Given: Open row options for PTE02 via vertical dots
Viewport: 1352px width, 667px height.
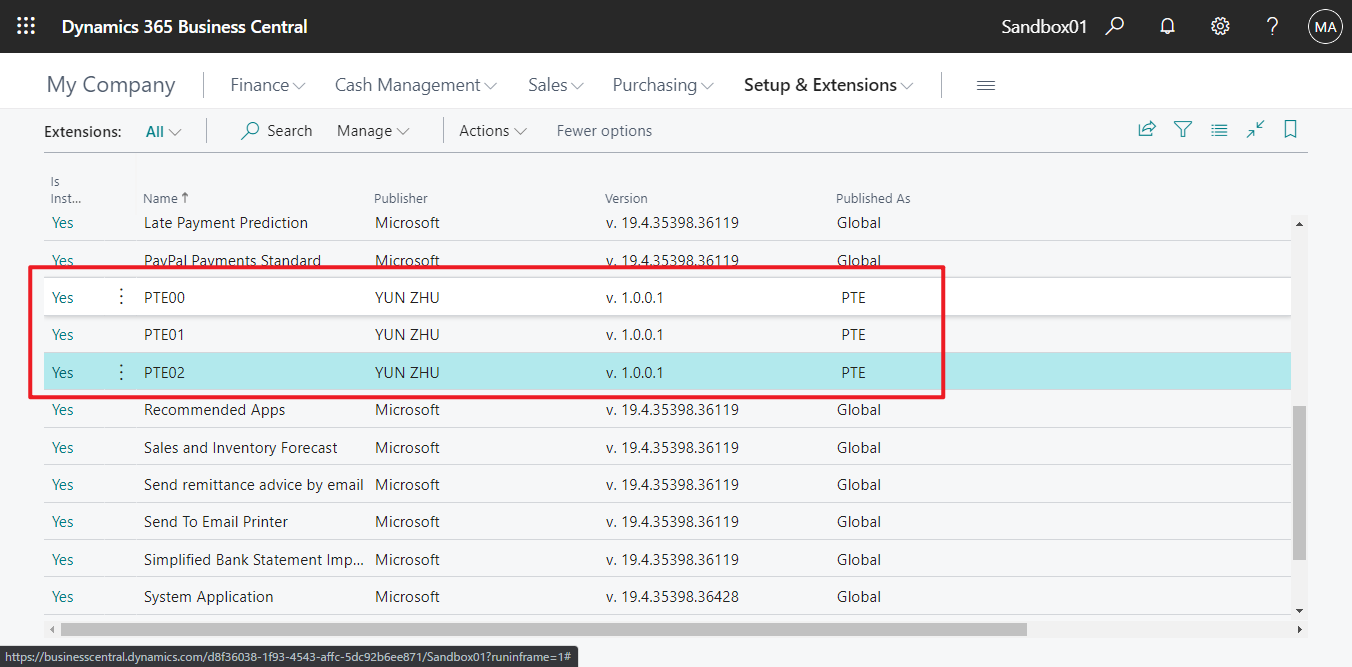Looking at the screenshot, I should coord(121,371).
